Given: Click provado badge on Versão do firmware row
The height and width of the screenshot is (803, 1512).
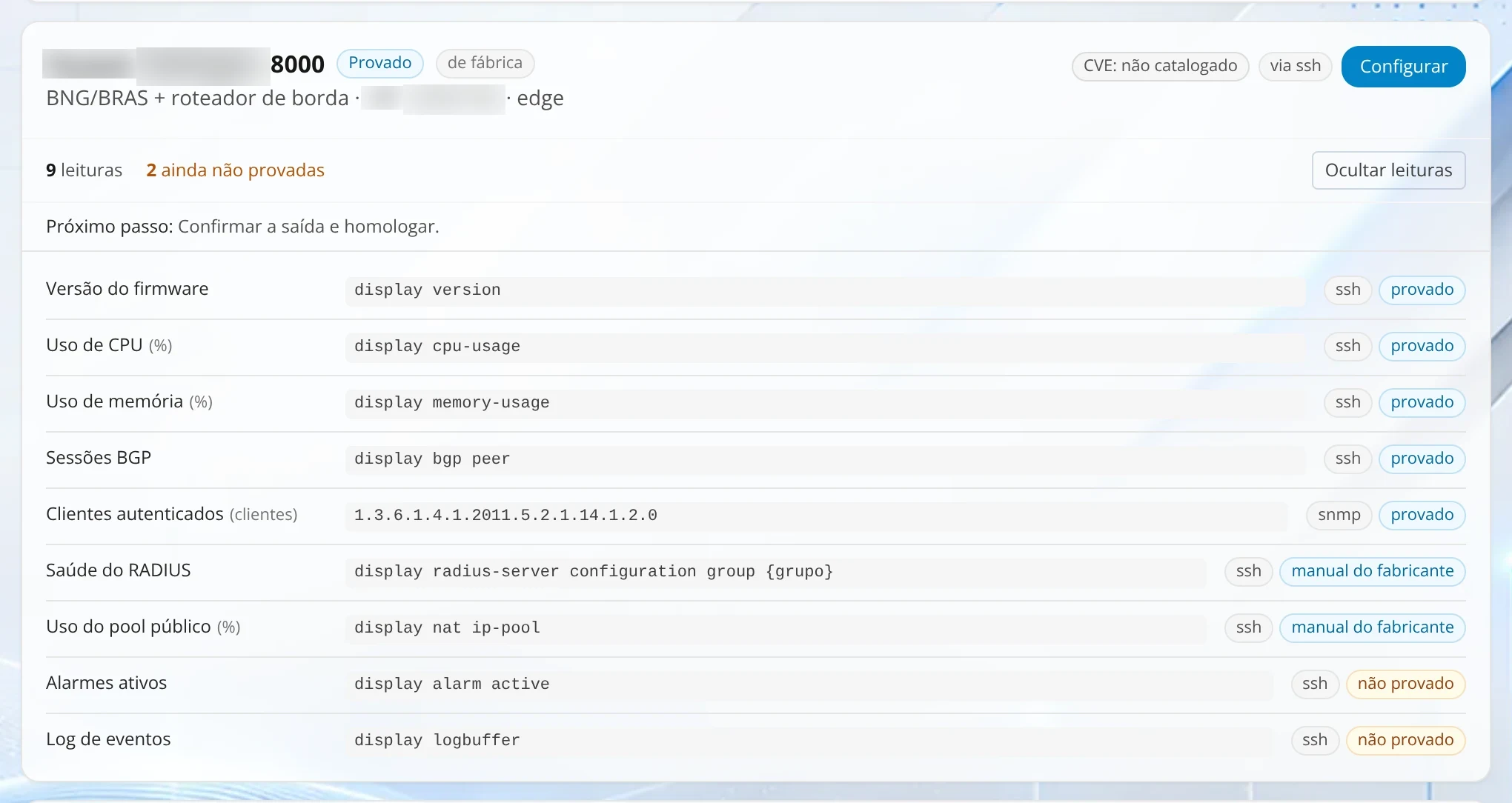Looking at the screenshot, I should tap(1422, 290).
